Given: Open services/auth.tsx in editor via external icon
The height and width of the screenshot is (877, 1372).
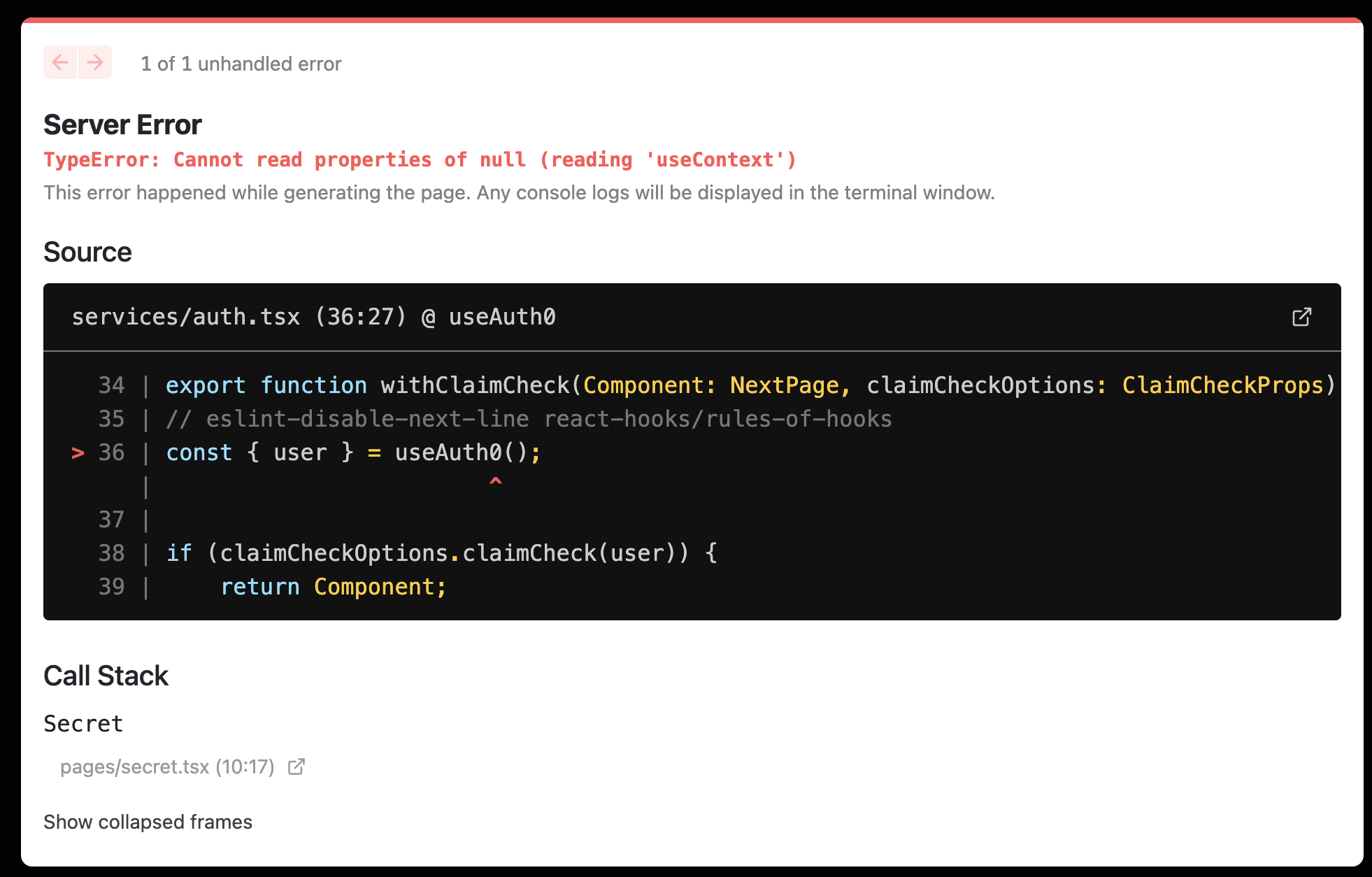Looking at the screenshot, I should point(1301,317).
